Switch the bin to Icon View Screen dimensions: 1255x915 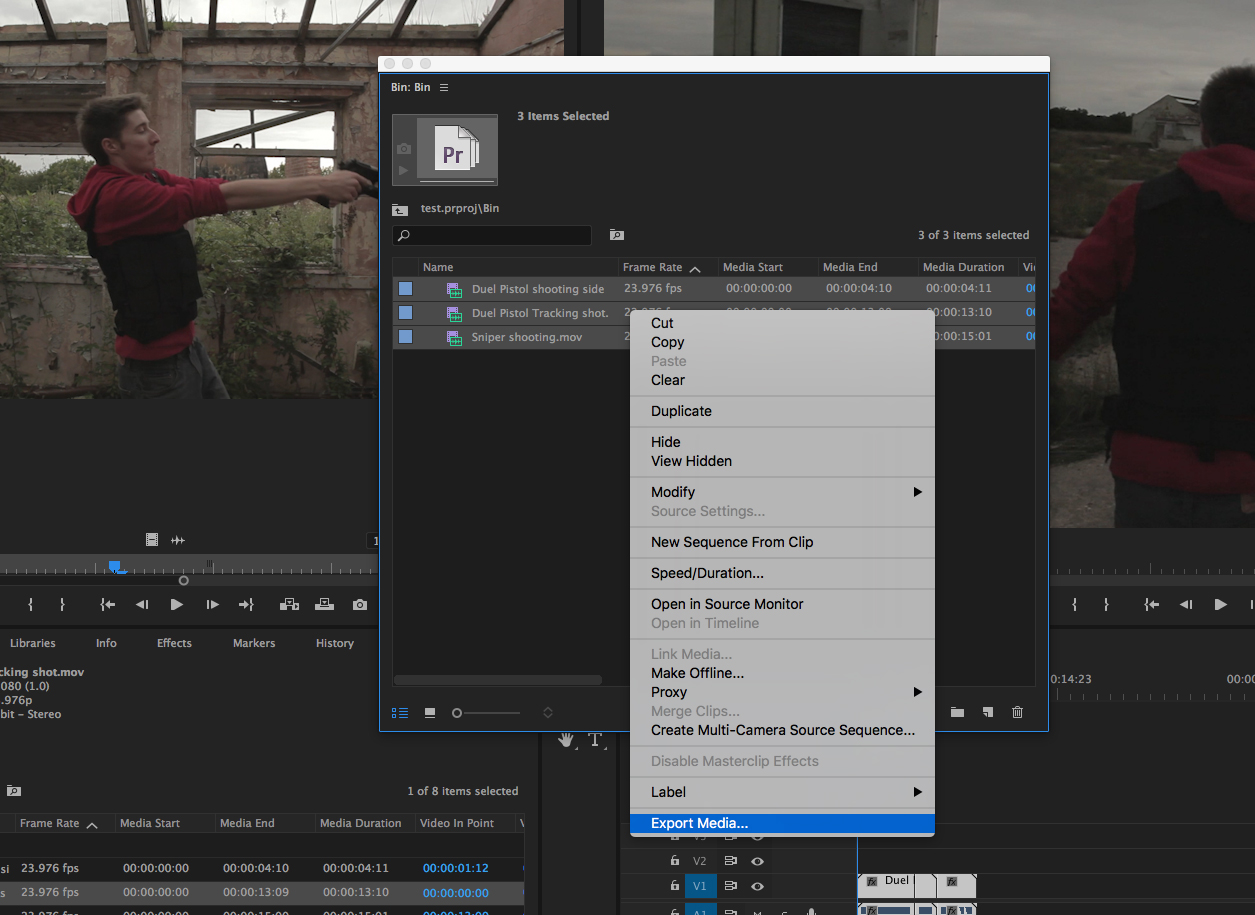coord(429,712)
